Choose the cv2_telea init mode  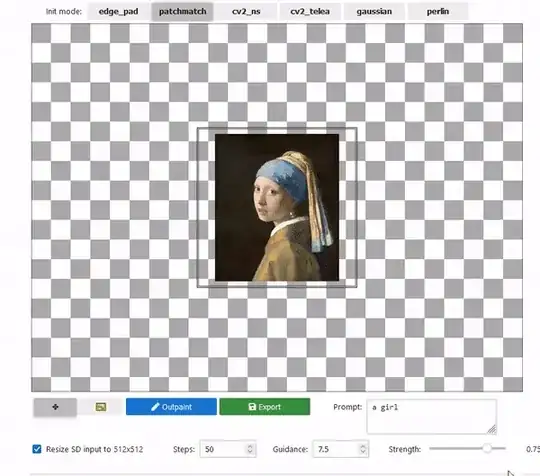(310, 11)
